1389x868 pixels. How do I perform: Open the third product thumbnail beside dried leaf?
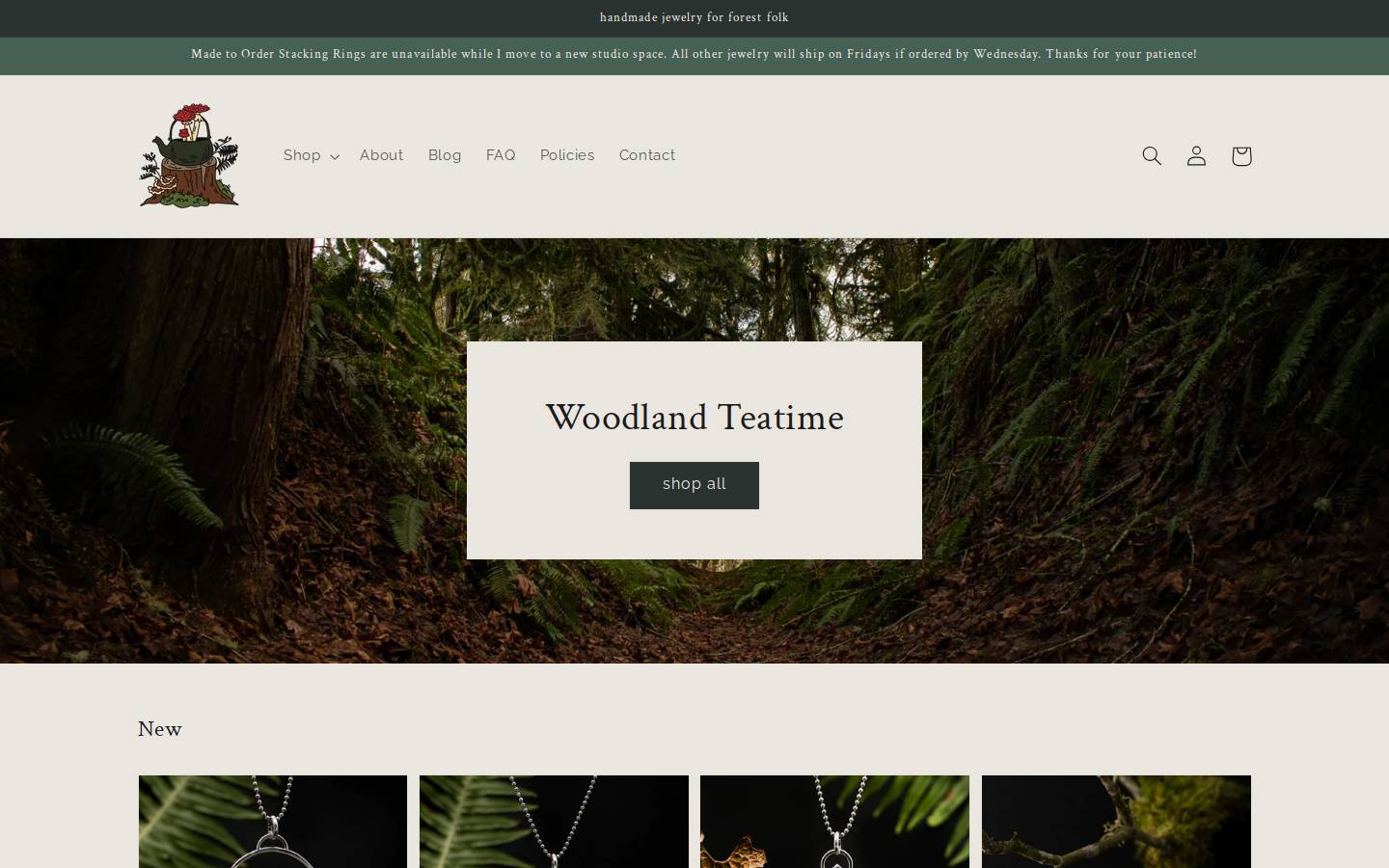coord(834,822)
